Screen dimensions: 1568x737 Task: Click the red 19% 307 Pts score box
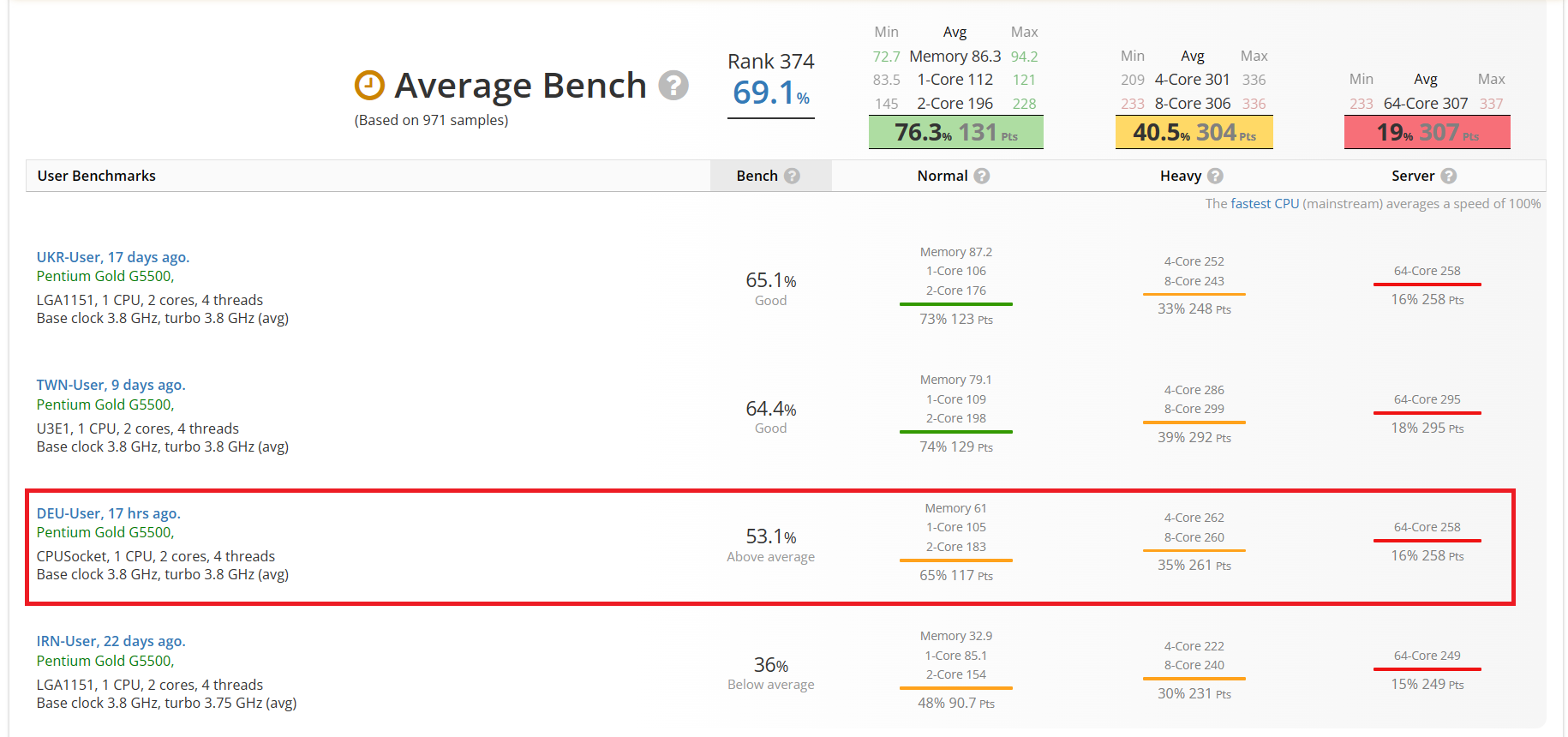pos(1427,133)
